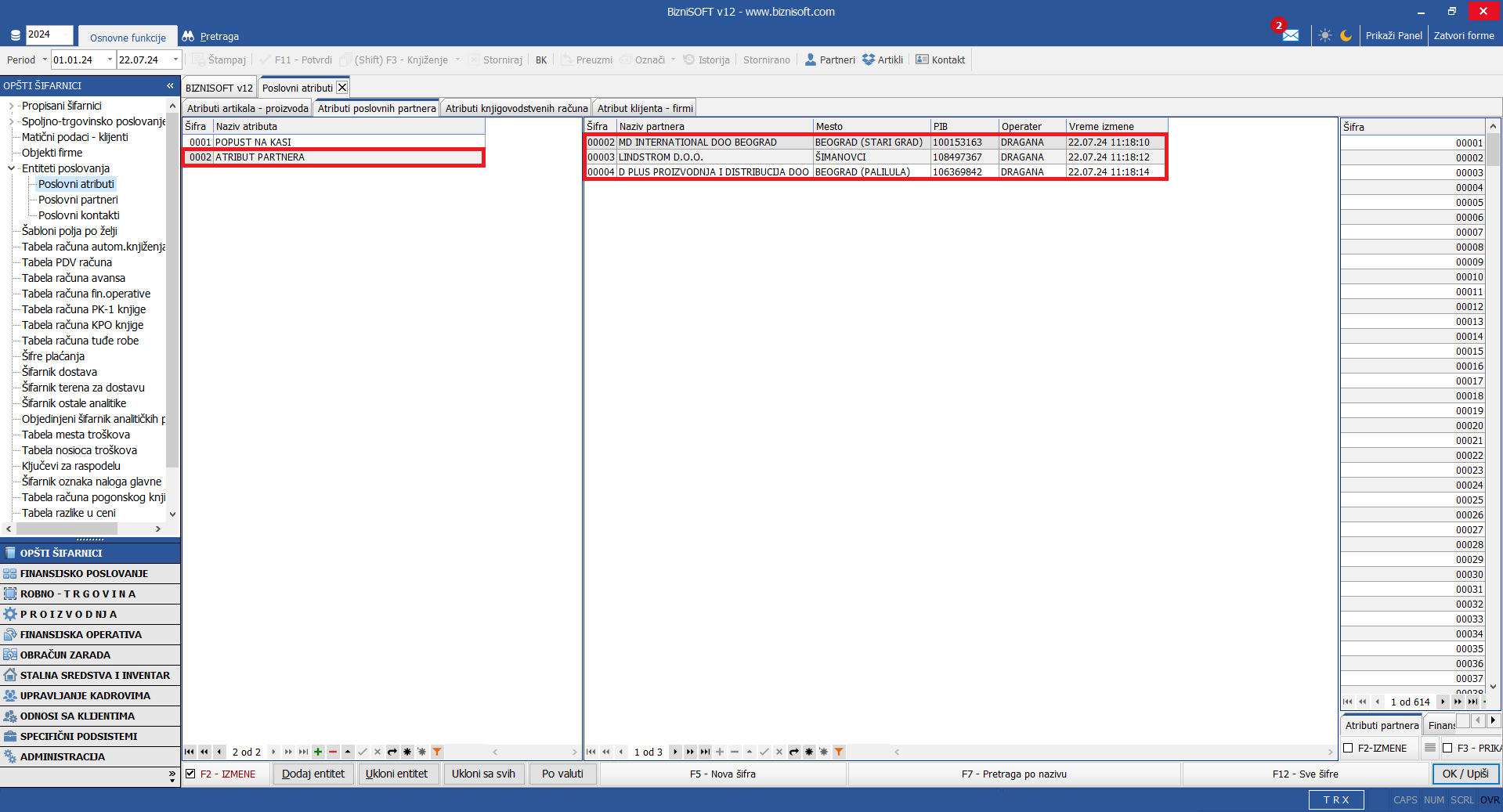The width and height of the screenshot is (1503, 812).
Task: Click the OK / Upiši button
Action: click(1465, 774)
